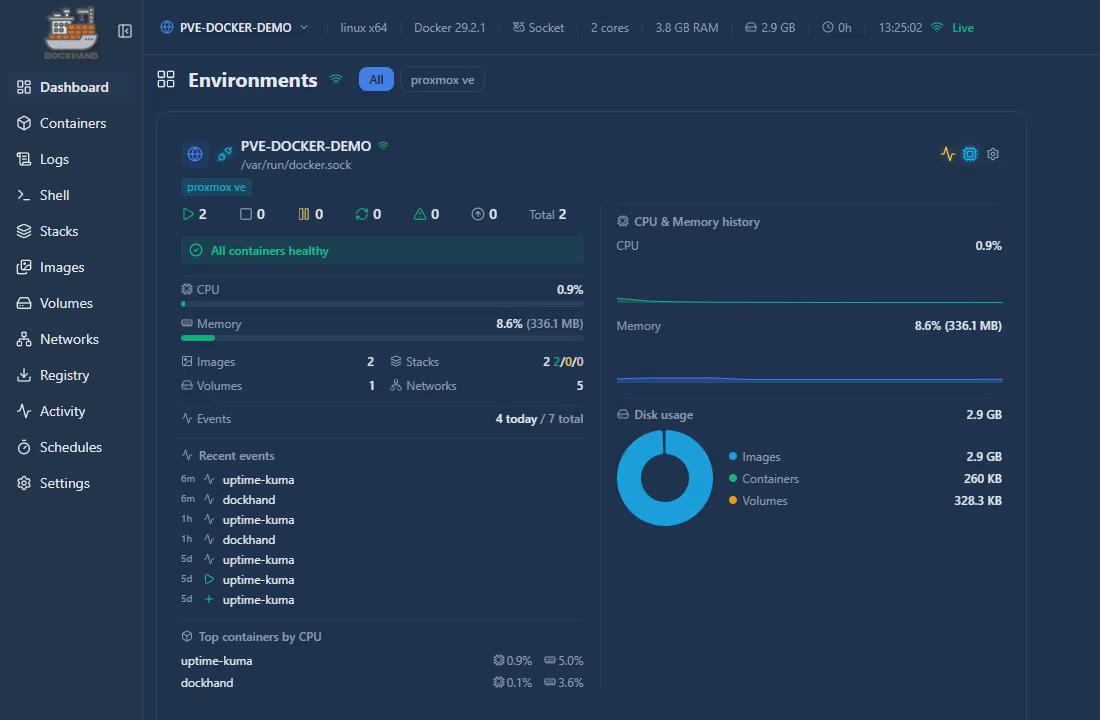
Task: Click the Dockhand ship logo
Action: click(71, 33)
